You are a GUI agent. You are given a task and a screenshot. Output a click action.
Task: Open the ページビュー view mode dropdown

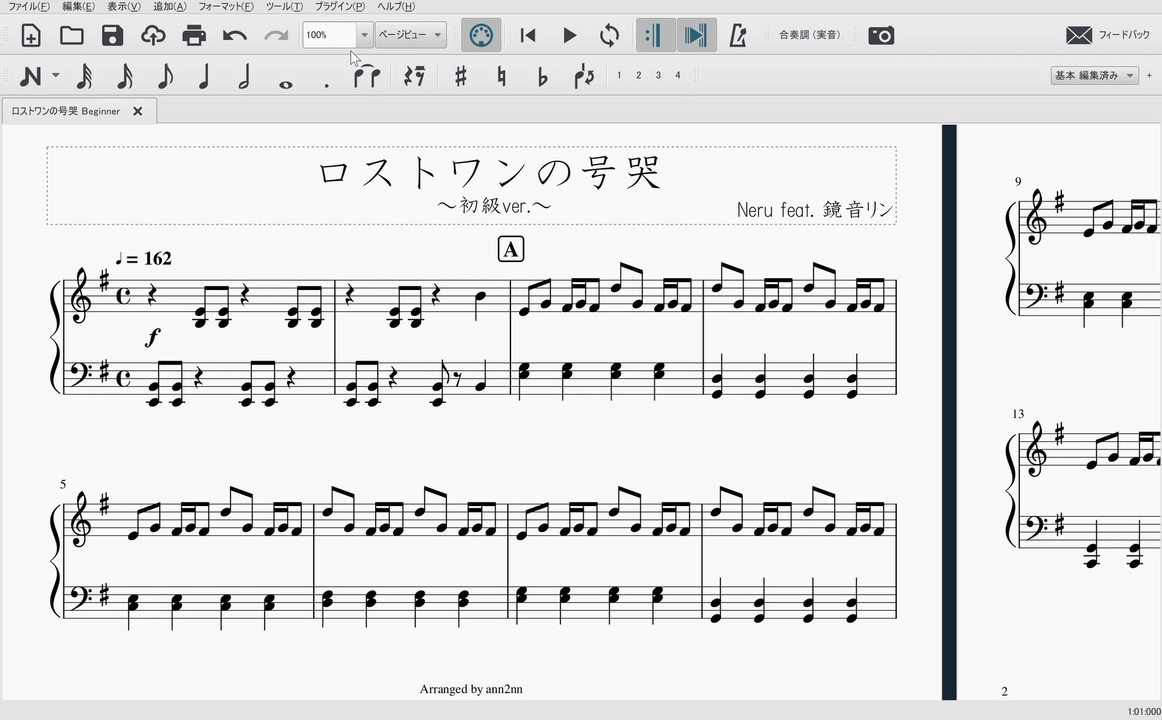tap(411, 35)
